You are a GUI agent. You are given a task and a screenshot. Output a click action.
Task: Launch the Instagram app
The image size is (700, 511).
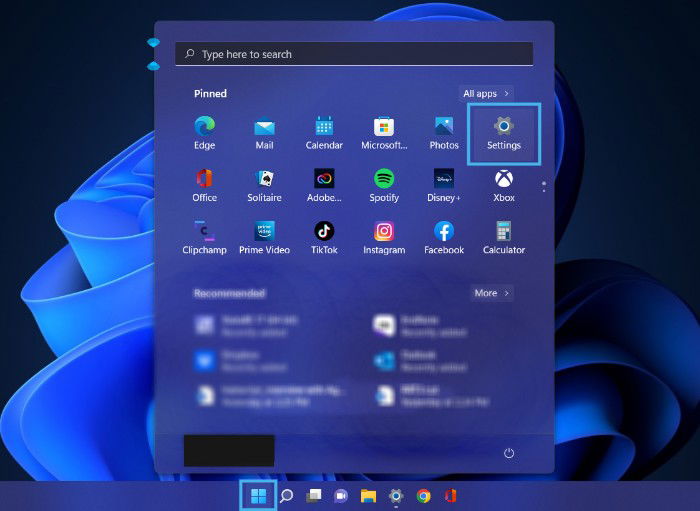click(x=384, y=238)
